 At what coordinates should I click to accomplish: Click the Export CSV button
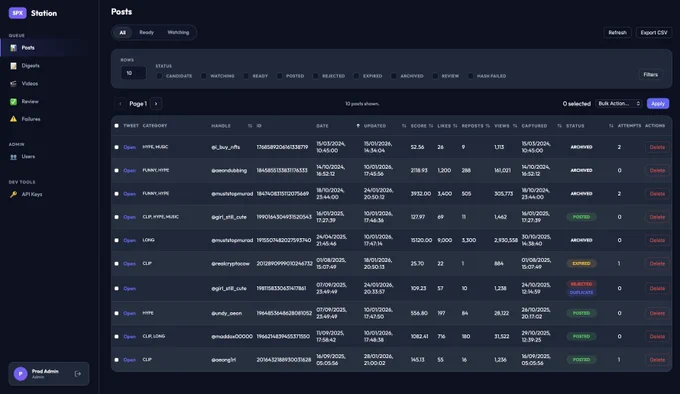click(654, 33)
